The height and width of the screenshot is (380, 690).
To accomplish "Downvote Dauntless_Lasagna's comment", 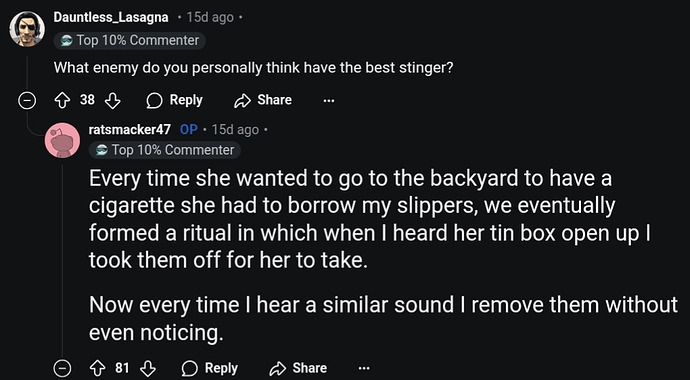I will point(113,101).
